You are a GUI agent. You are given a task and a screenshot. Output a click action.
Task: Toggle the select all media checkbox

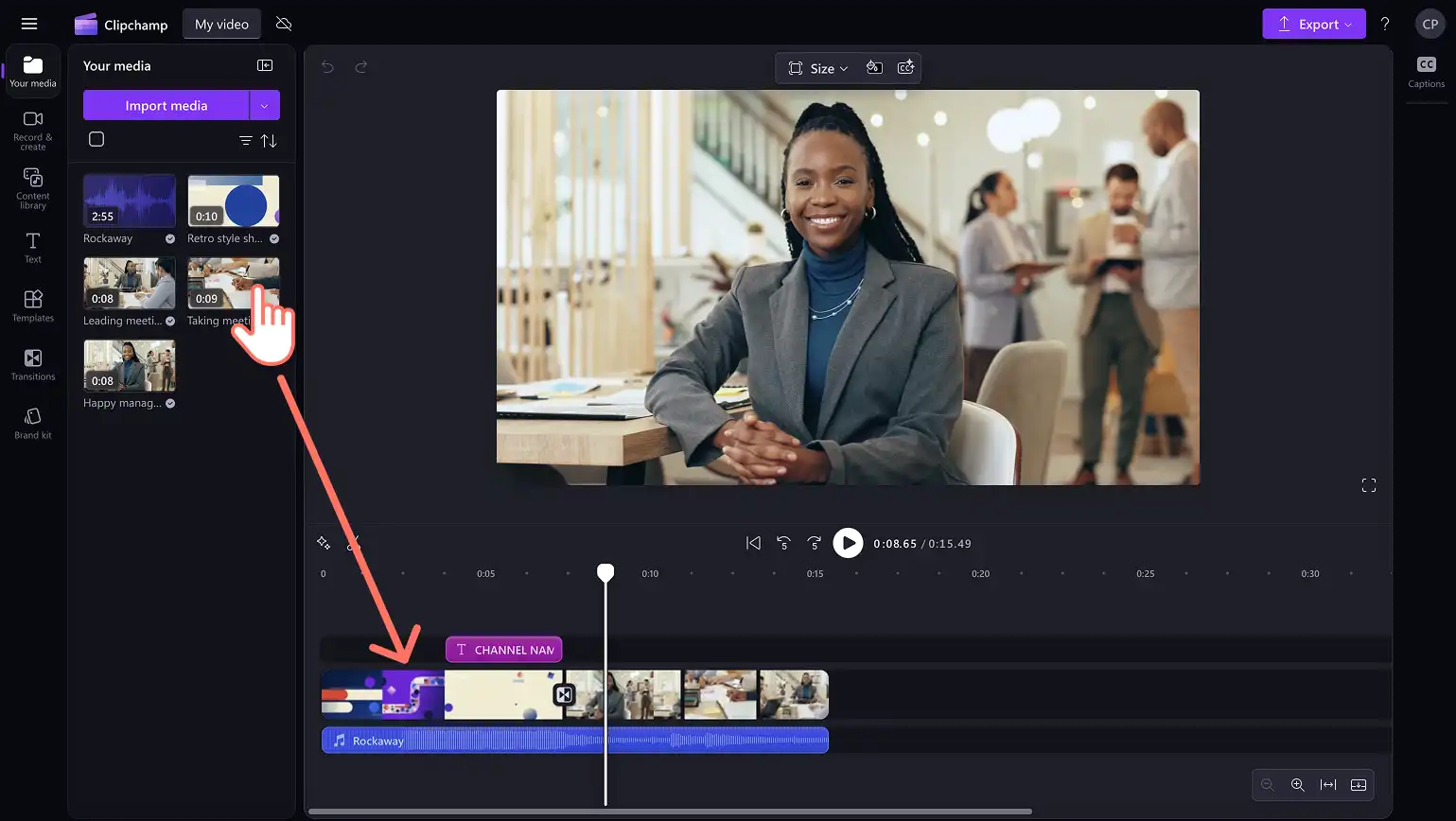(x=96, y=139)
